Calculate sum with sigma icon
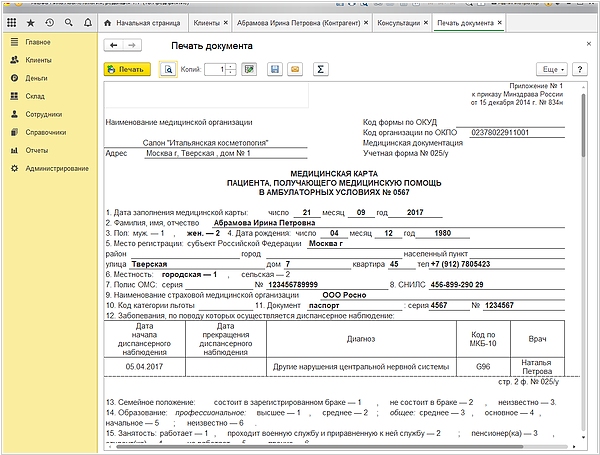The image size is (600, 455). pyautogui.click(x=321, y=69)
